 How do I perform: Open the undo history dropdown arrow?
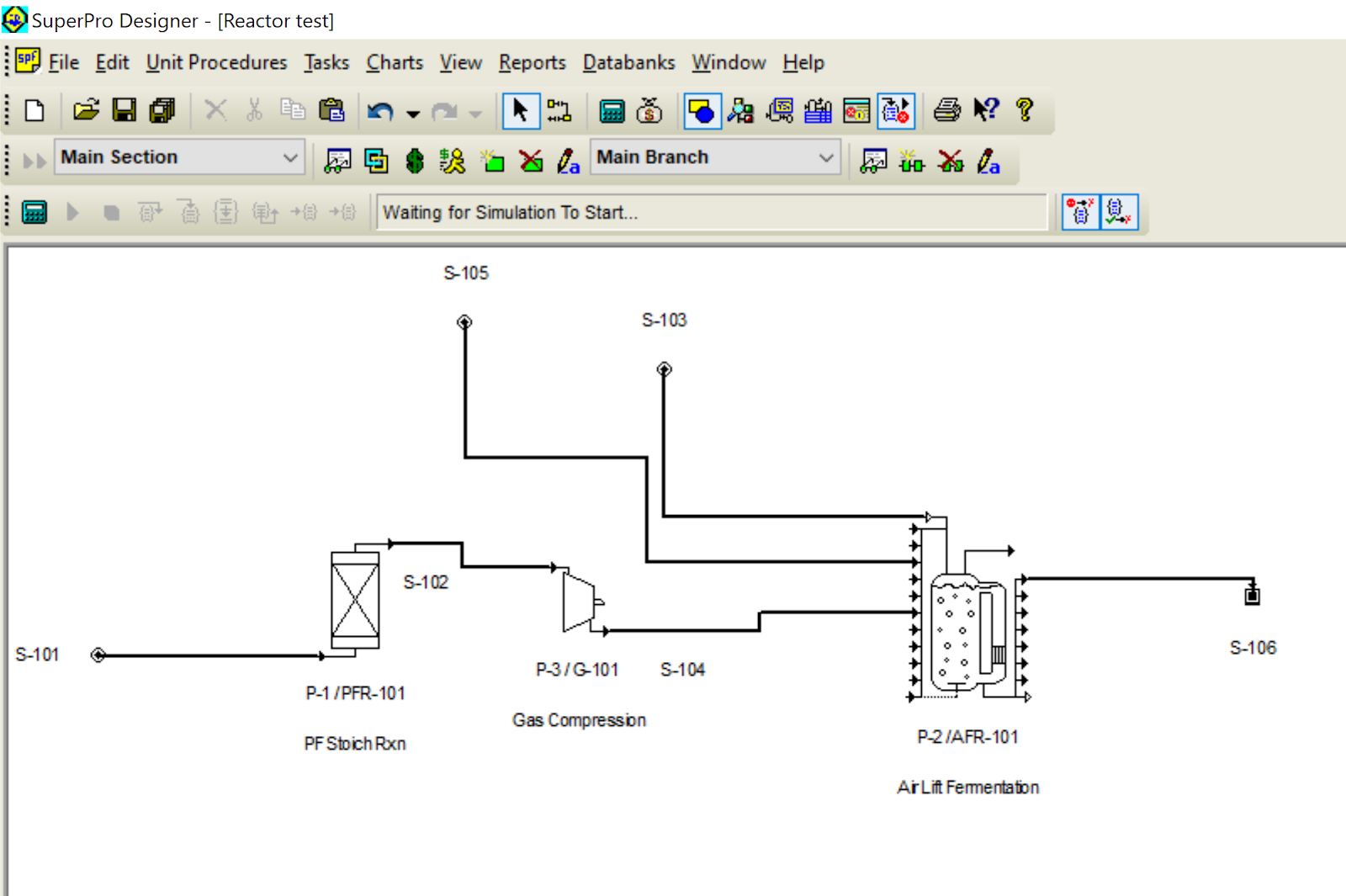point(413,113)
